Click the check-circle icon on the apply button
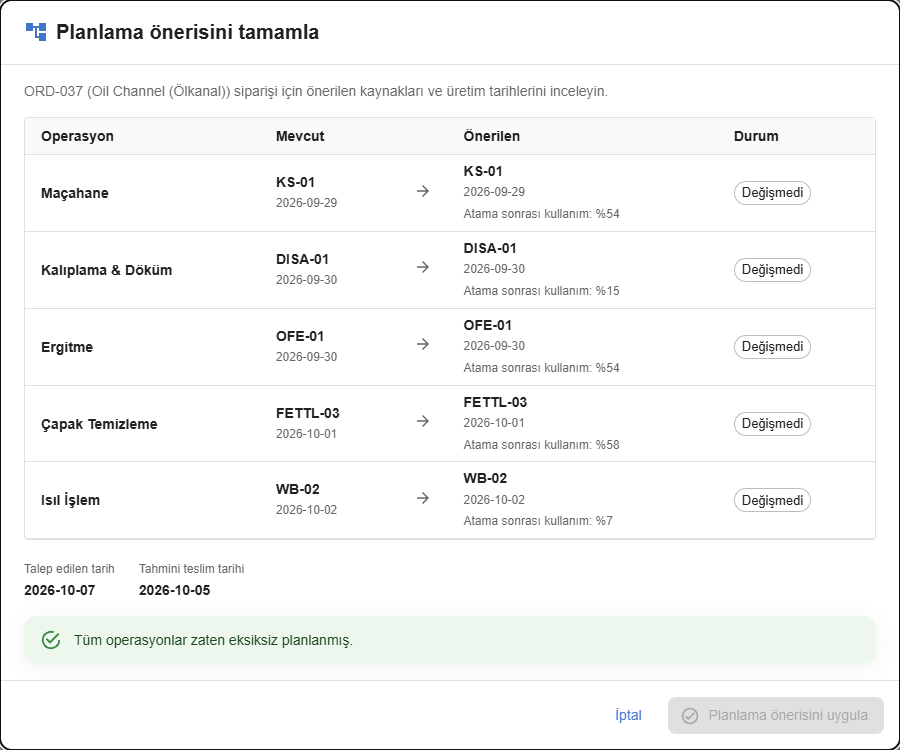Screen dimensions: 900x750 689,716
